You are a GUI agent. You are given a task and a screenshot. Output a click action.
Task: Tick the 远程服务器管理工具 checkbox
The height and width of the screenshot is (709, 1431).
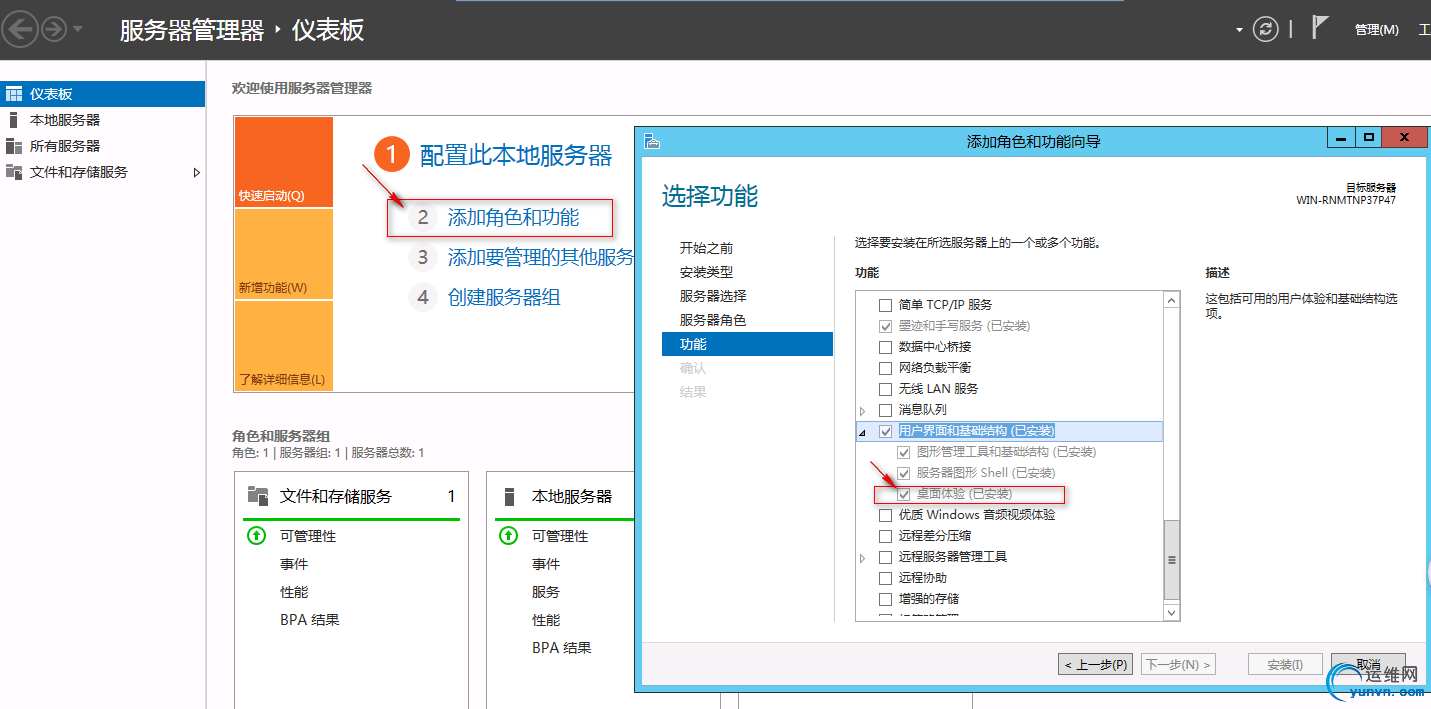click(x=885, y=557)
